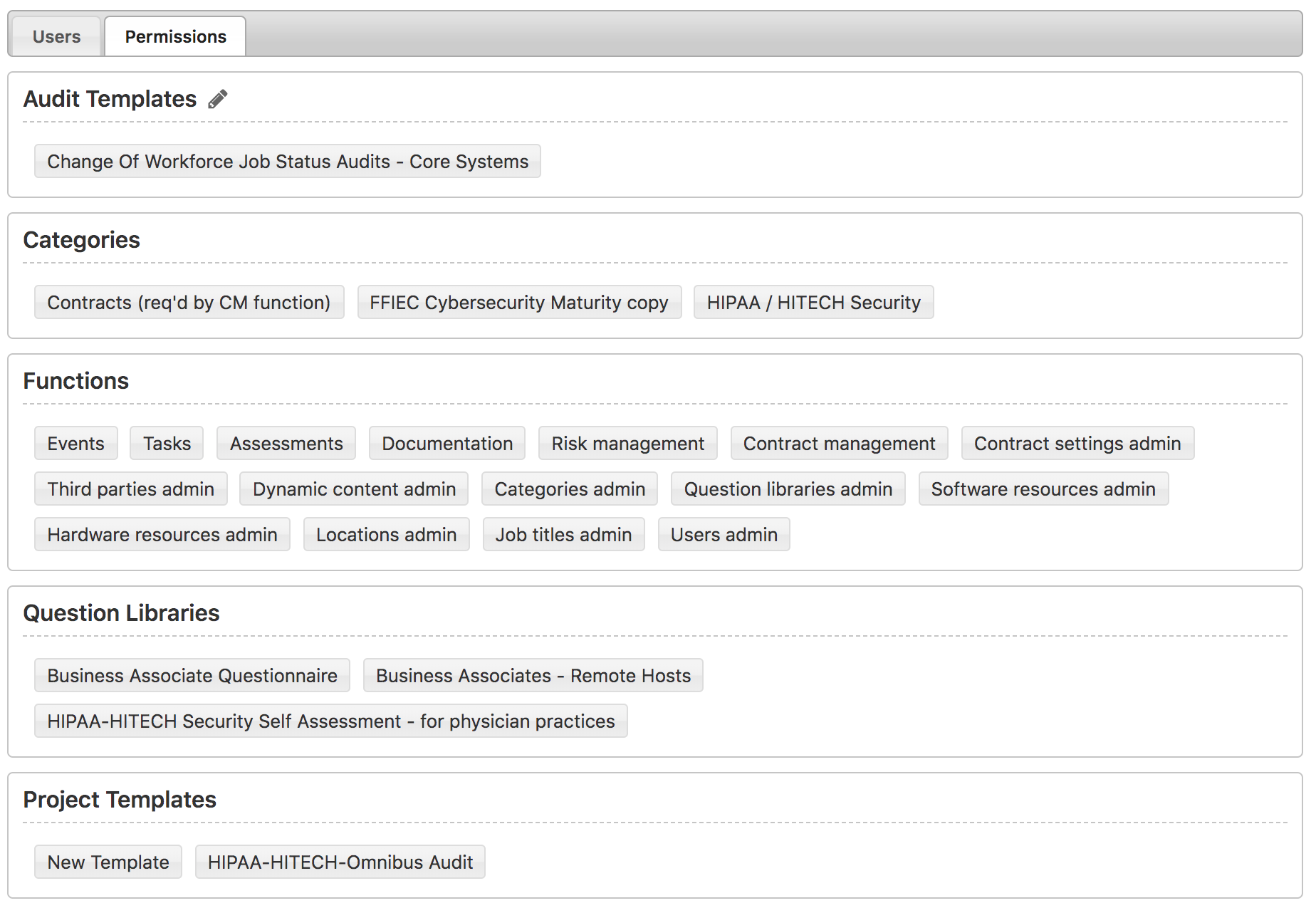Select the Contract settings admin tag
This screenshot has width=1316, height=903.
(x=1077, y=444)
